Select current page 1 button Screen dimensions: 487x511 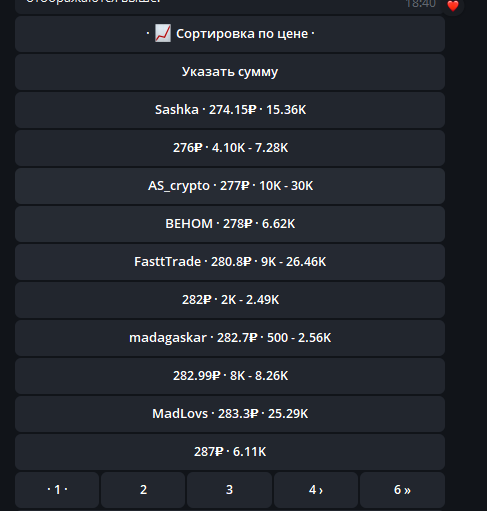pyautogui.click(x=57, y=490)
